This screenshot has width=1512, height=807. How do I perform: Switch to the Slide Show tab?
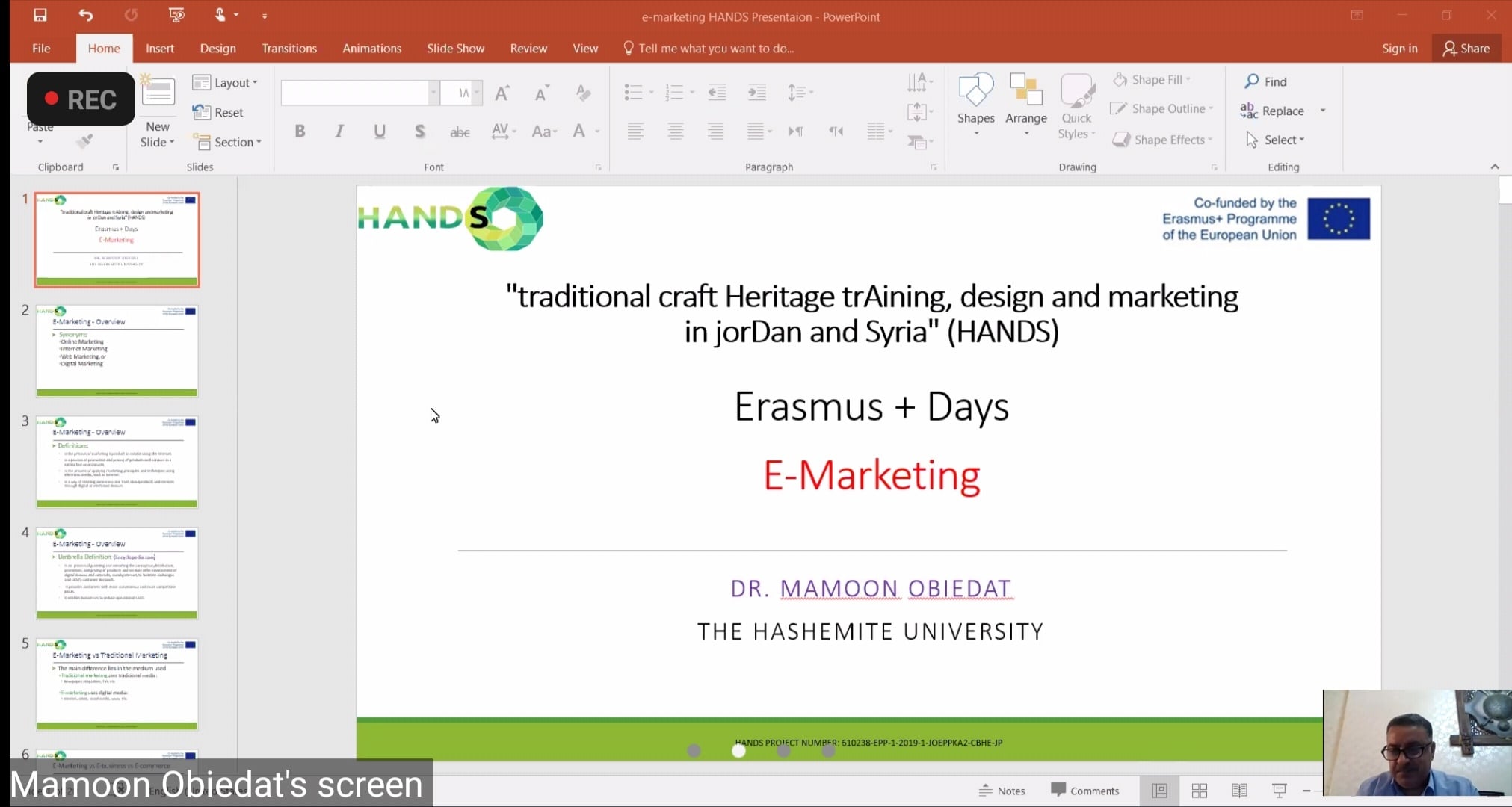click(x=456, y=48)
